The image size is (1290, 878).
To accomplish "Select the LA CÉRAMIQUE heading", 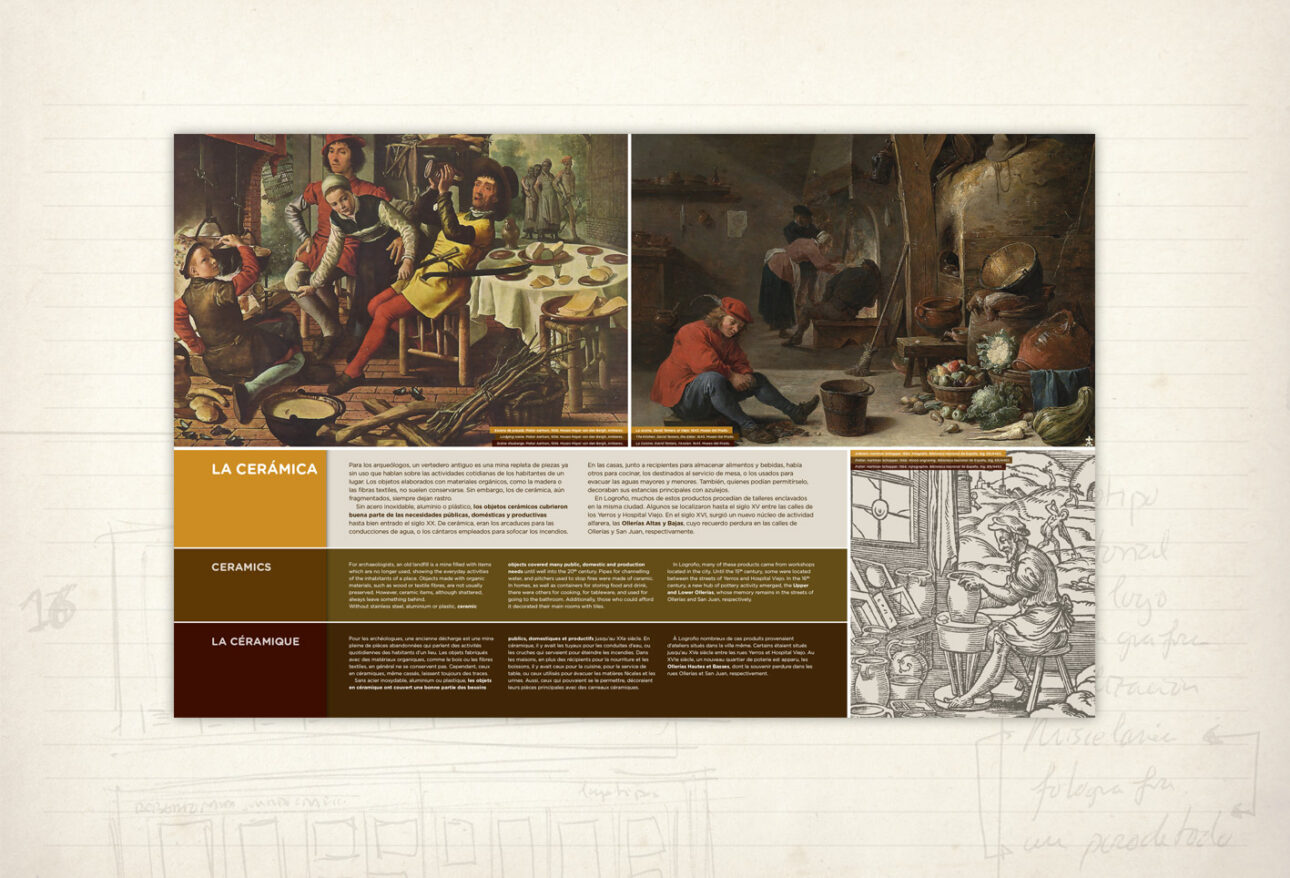I will coord(255,641).
